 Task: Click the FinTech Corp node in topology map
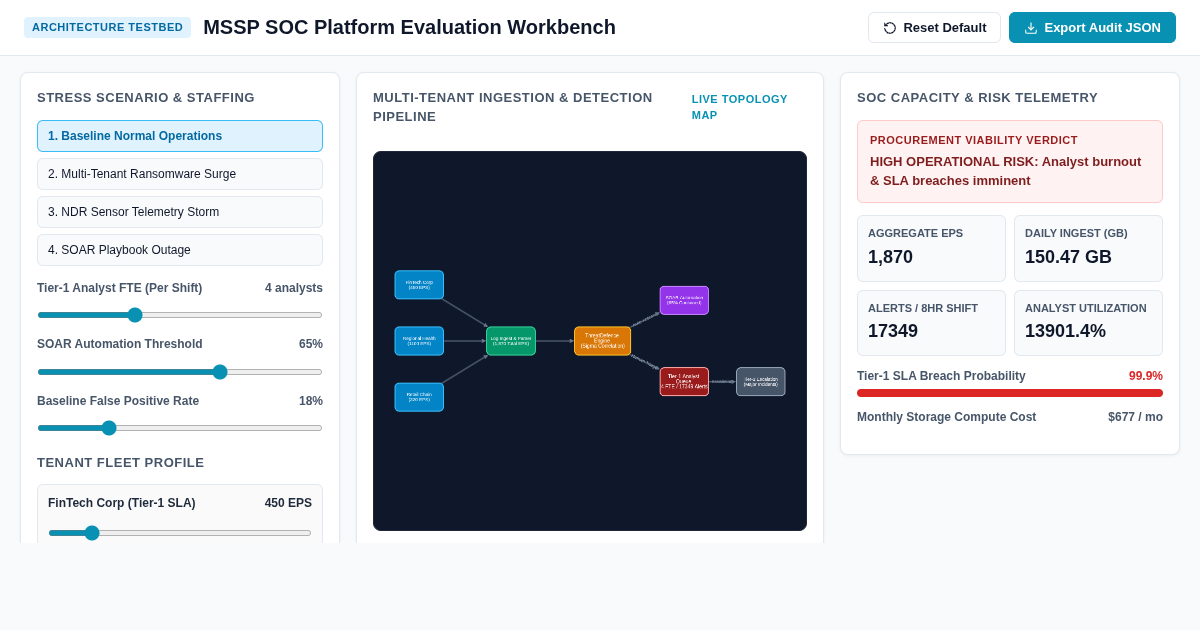419,285
